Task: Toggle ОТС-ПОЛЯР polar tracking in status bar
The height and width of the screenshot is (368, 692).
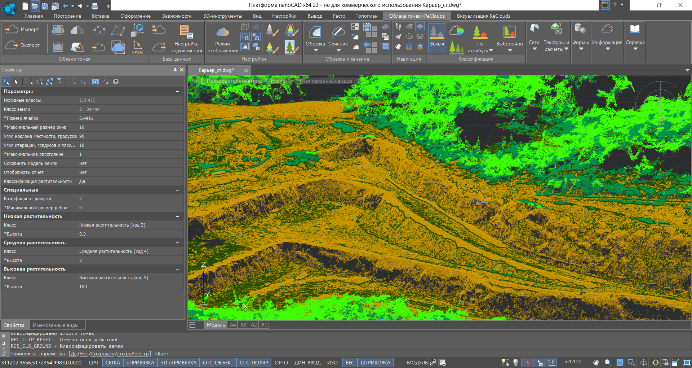Action: pos(253,363)
